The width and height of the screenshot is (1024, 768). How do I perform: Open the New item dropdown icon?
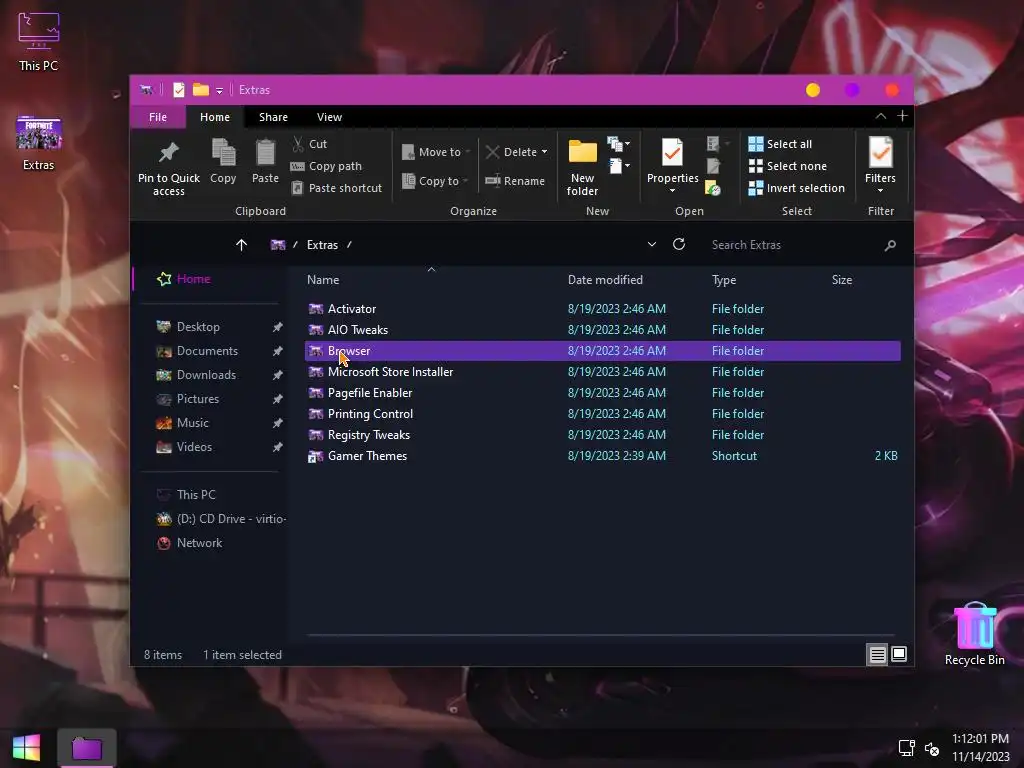pyautogui.click(x=618, y=144)
